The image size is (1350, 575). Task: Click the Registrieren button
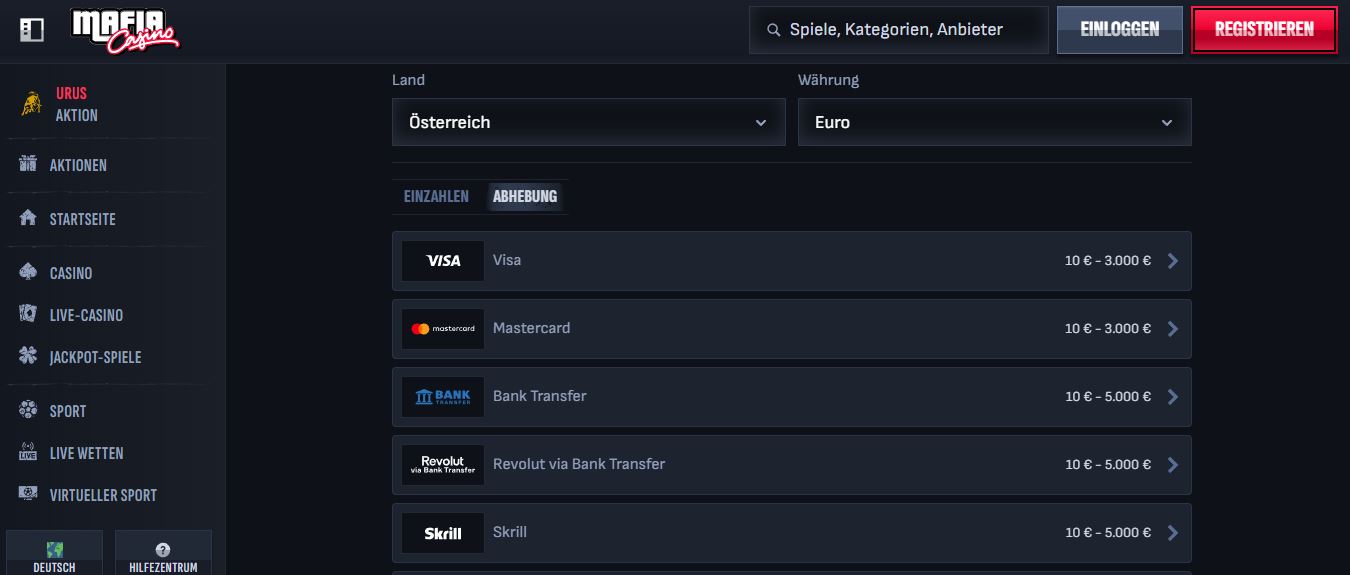point(1264,30)
